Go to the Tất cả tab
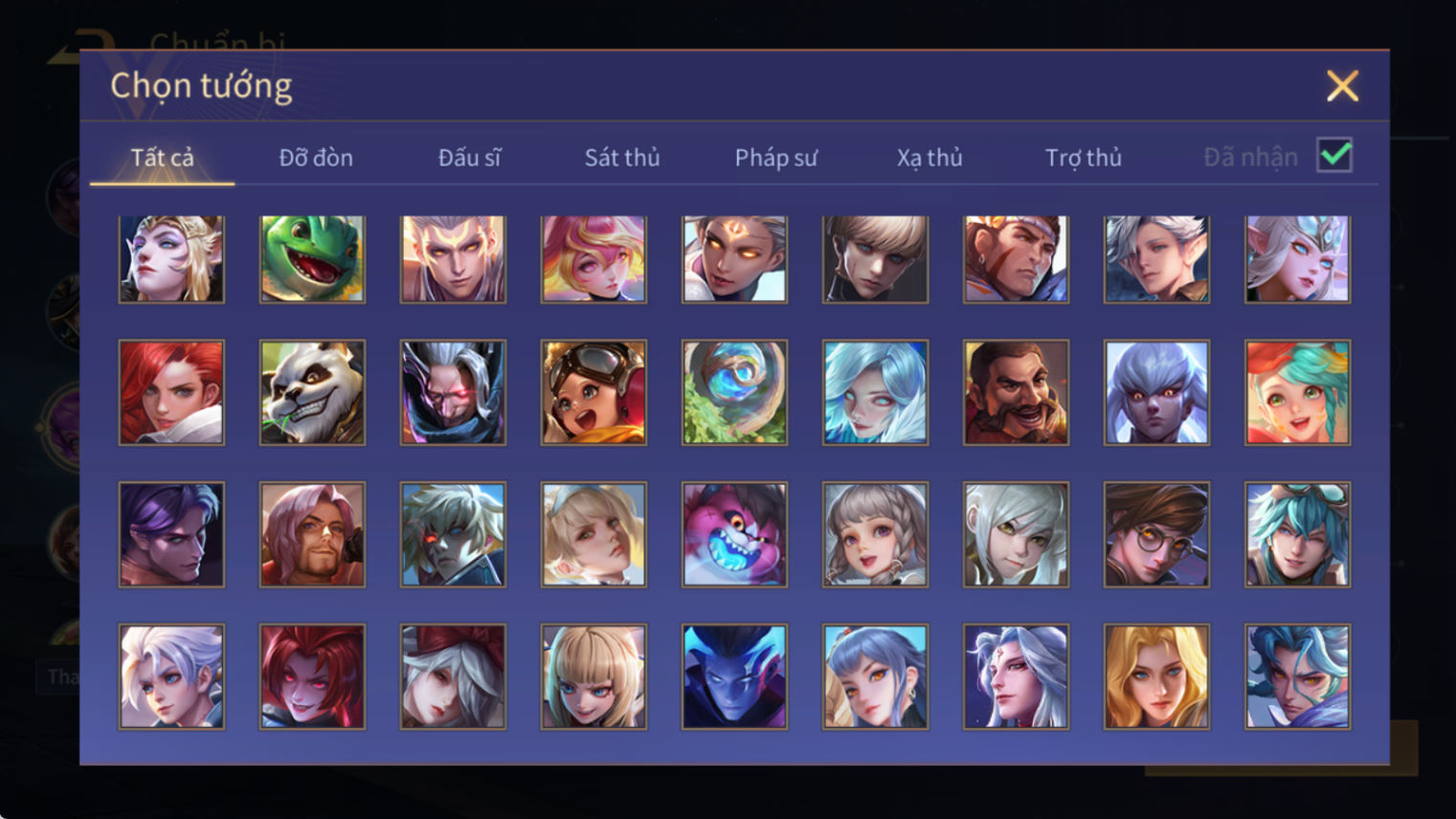 162,158
